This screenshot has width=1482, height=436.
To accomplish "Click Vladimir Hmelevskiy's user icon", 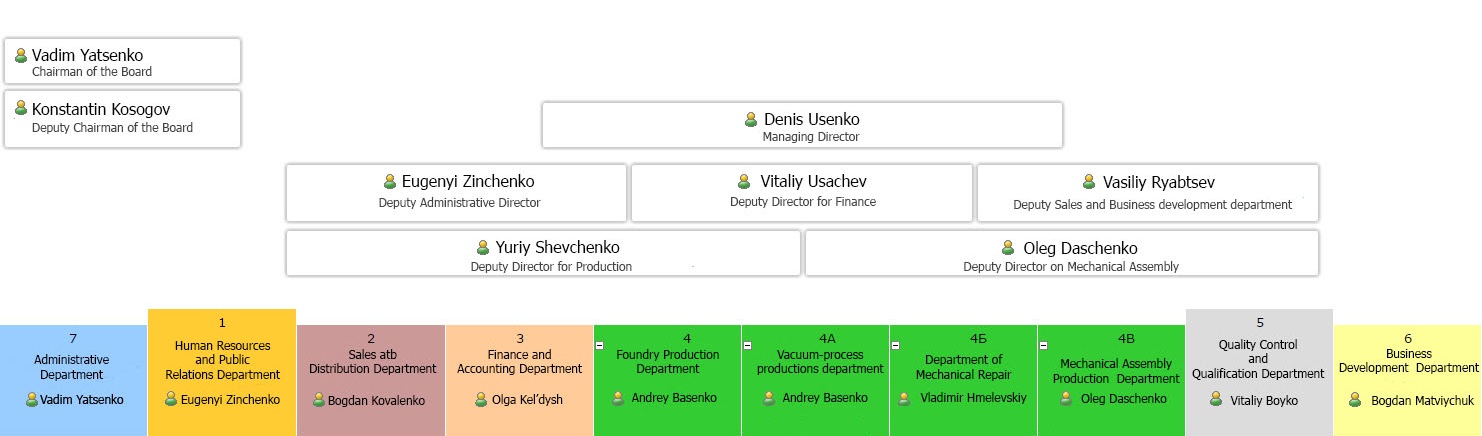I will click(x=907, y=398).
